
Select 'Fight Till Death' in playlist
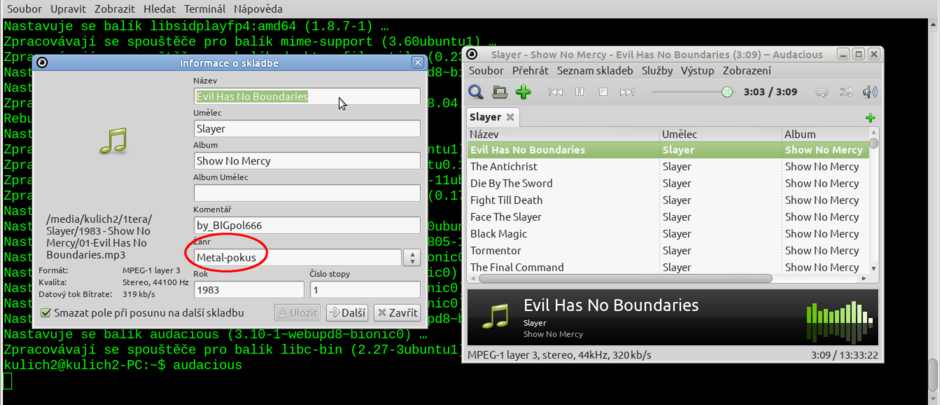coord(668,200)
